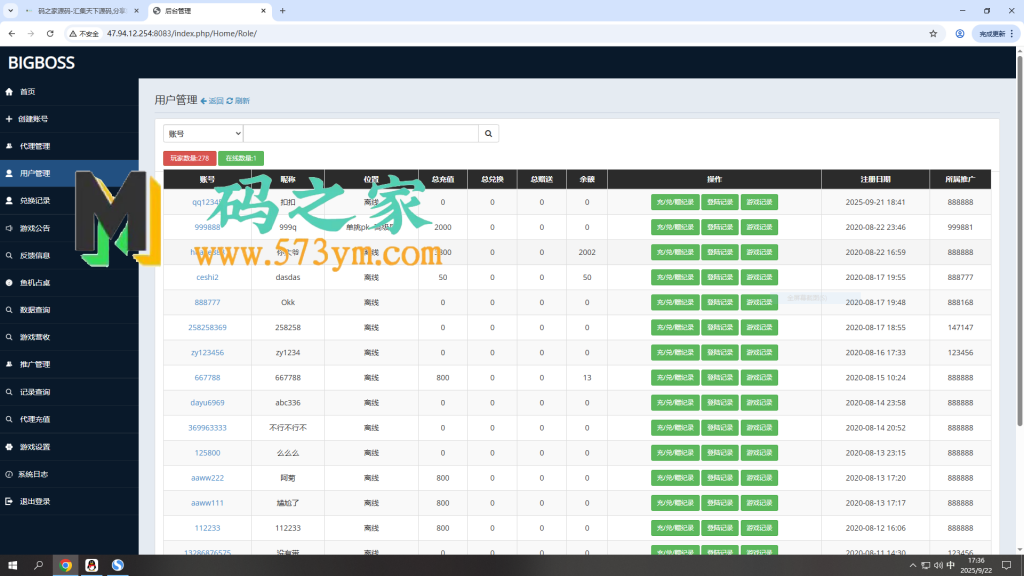
Task: Click the search magnifier button next to input
Action: tap(488, 134)
